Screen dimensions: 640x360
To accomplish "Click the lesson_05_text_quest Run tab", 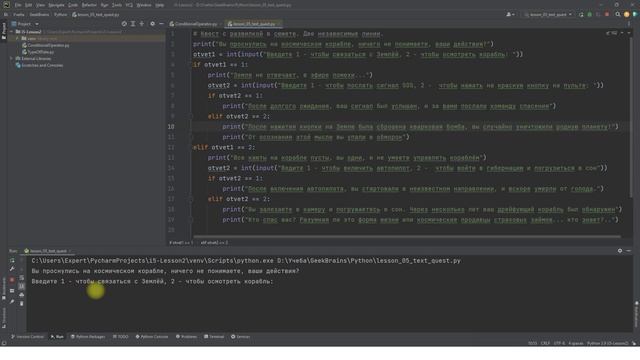I will coord(47,251).
